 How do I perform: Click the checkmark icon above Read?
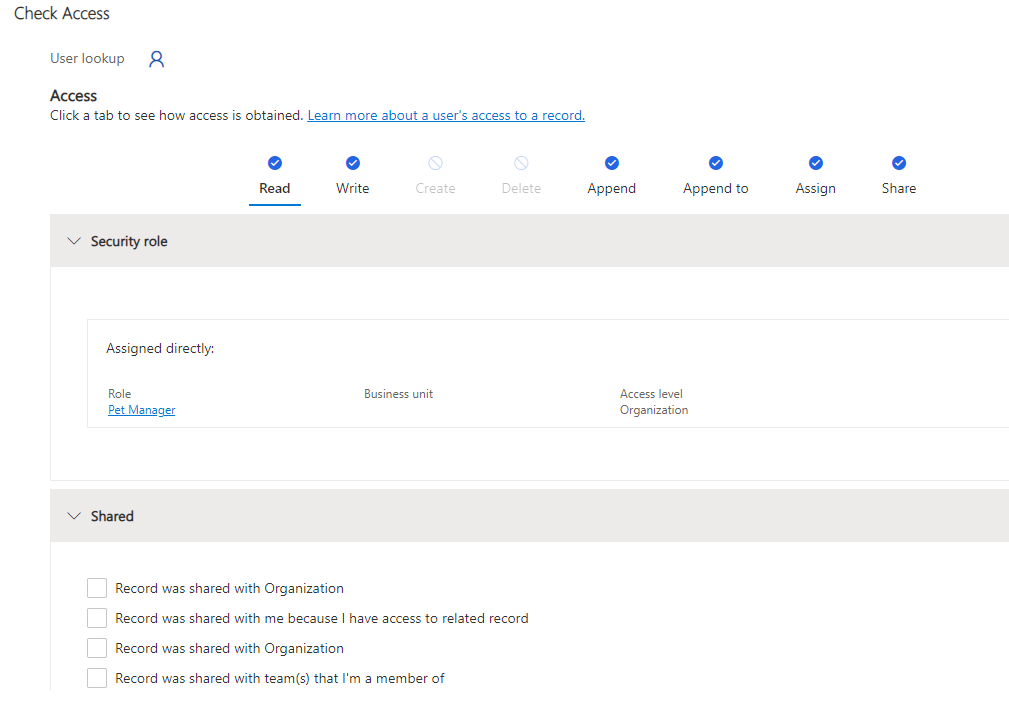coord(274,162)
